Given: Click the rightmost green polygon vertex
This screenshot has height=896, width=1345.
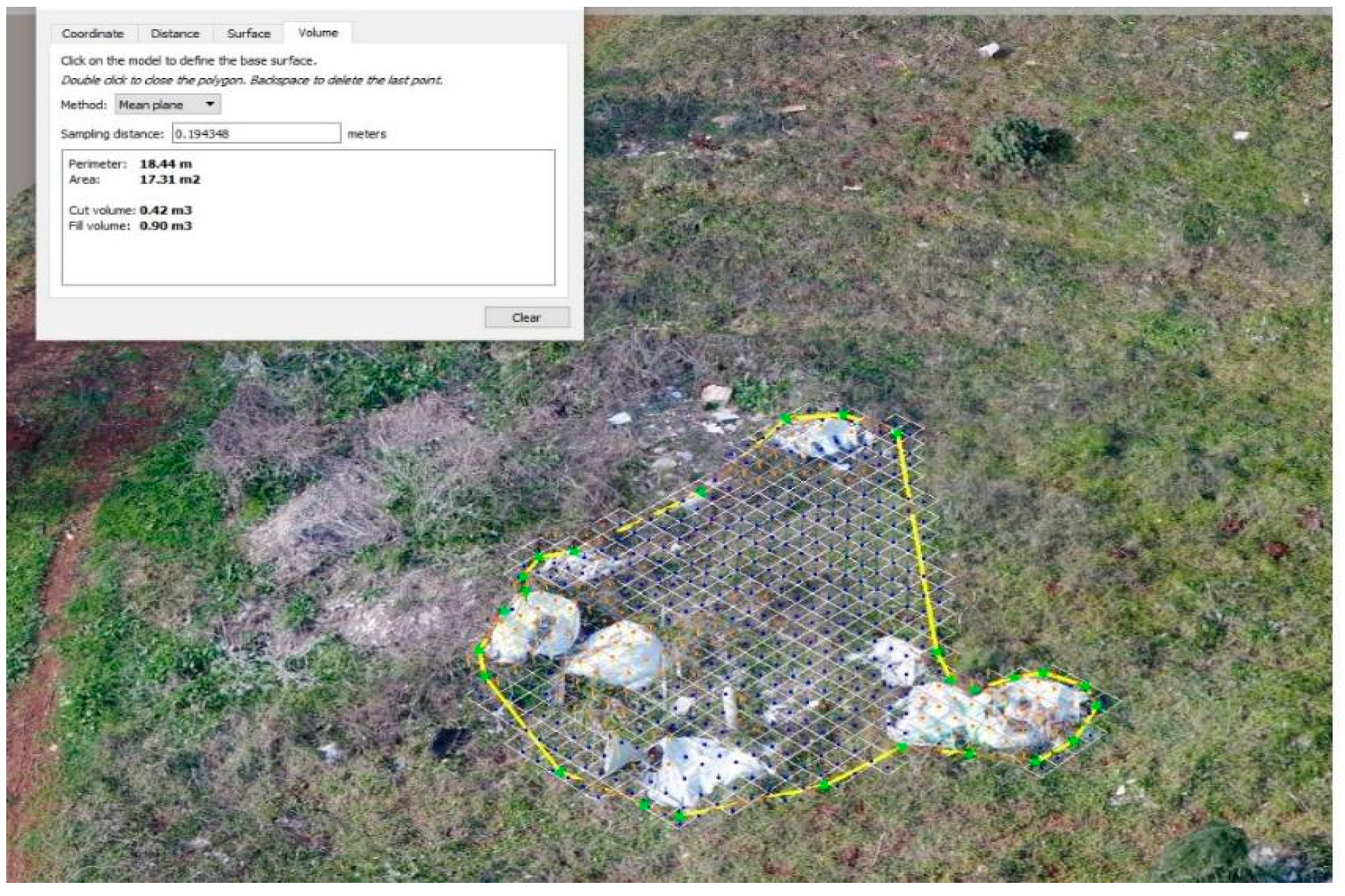Looking at the screenshot, I should (1097, 707).
